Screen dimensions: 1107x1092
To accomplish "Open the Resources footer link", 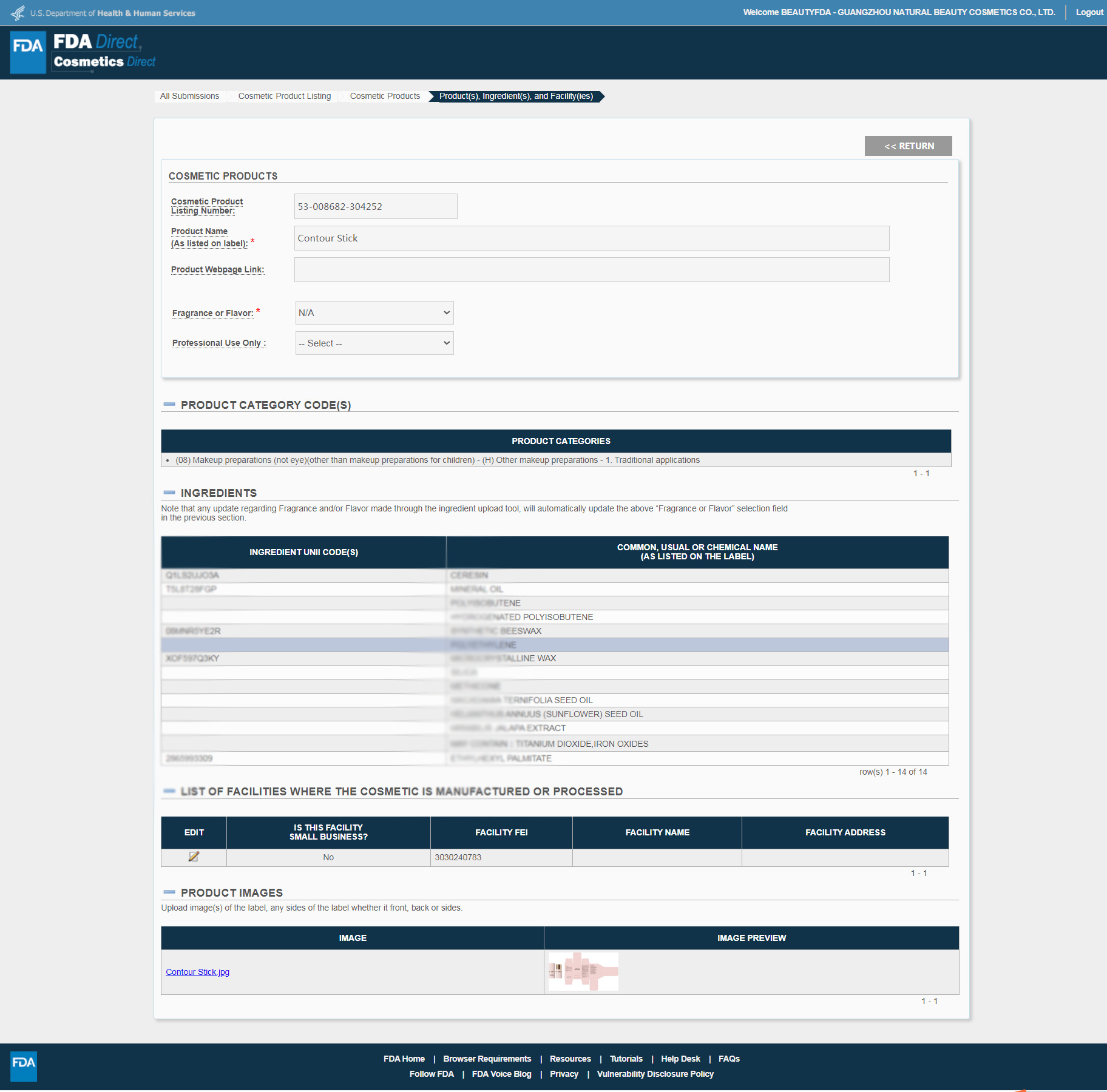I will pos(570,1059).
